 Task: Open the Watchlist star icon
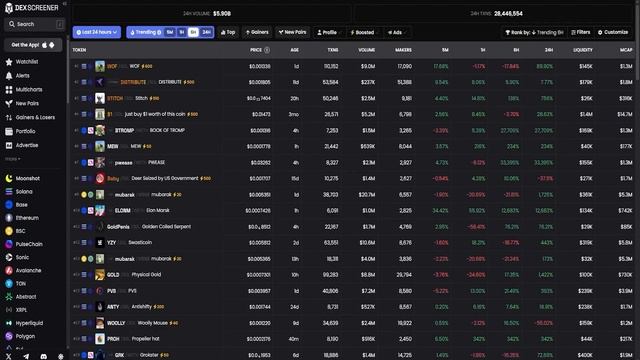[9, 62]
